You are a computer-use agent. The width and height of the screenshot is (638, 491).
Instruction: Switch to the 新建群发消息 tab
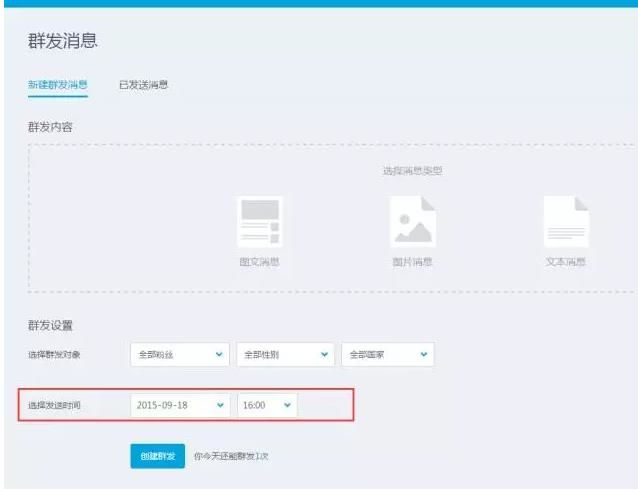coord(57,85)
